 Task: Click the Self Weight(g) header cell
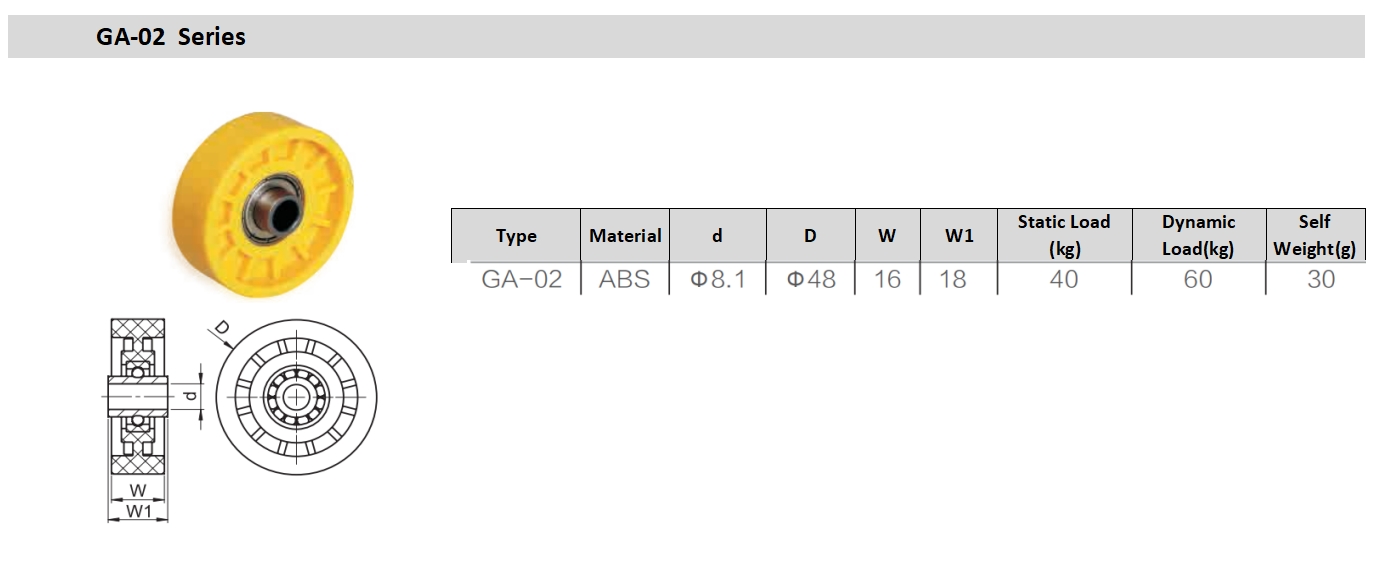point(1315,236)
